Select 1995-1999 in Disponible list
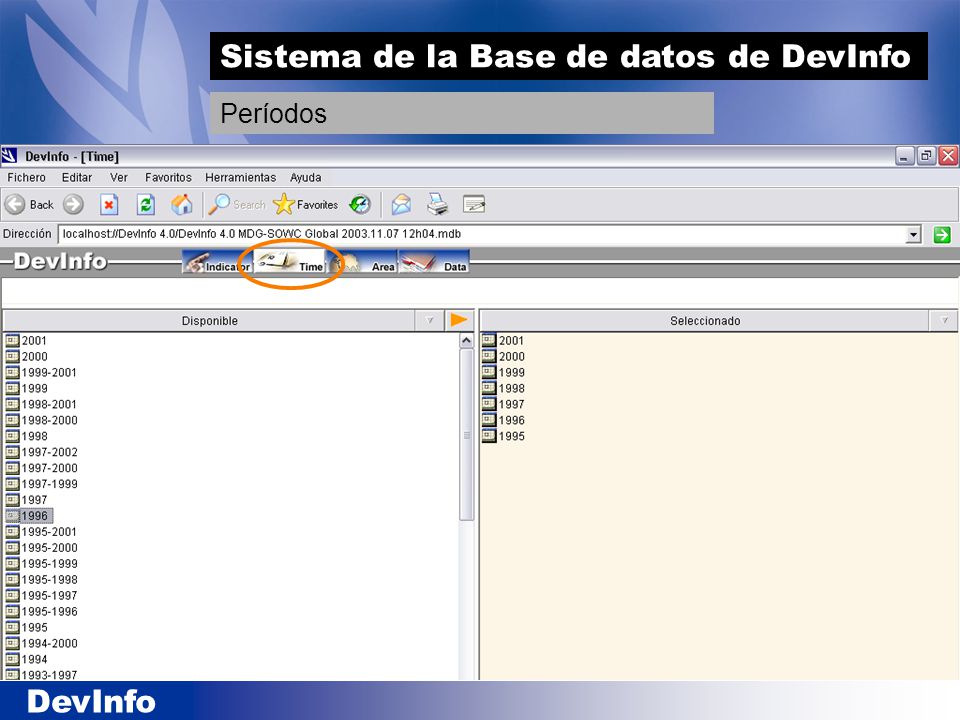This screenshot has width=960, height=720. [42, 563]
